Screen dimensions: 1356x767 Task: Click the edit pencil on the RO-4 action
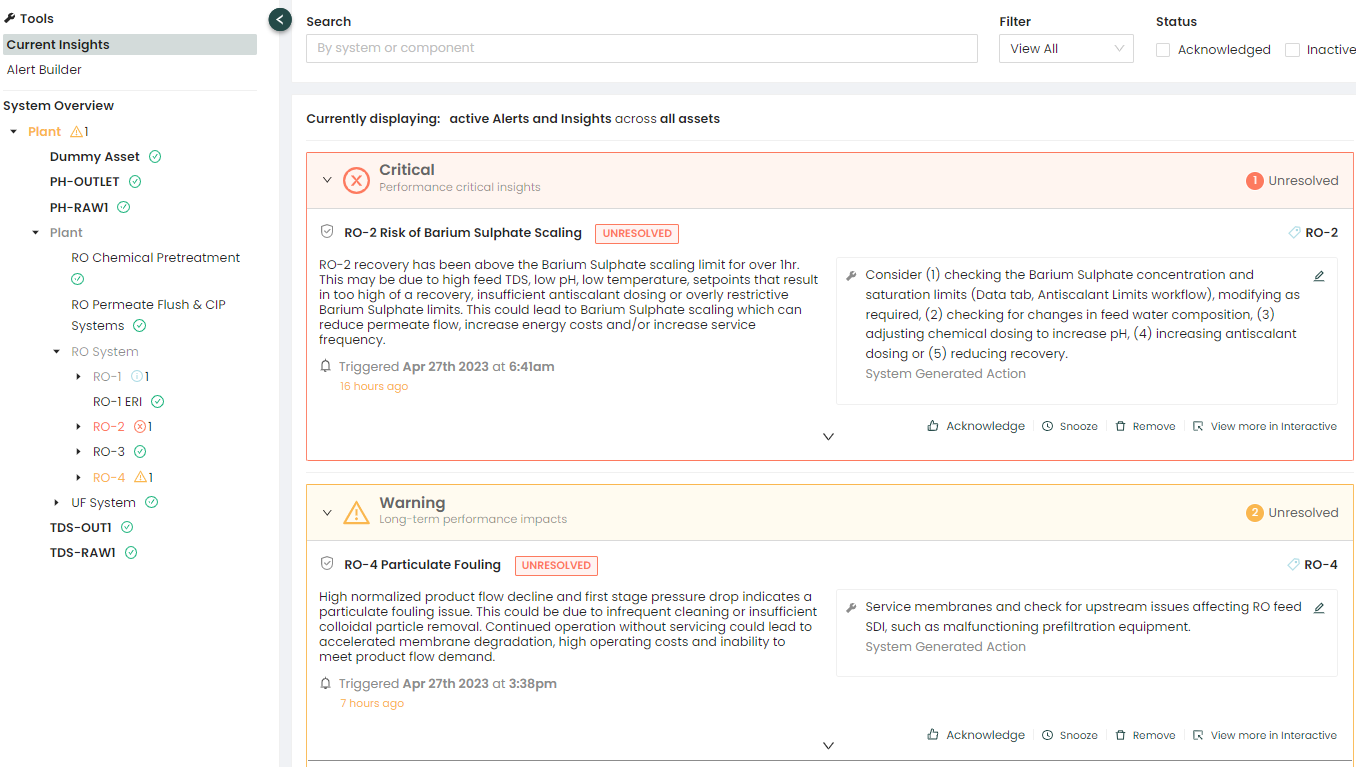[x=1319, y=608]
